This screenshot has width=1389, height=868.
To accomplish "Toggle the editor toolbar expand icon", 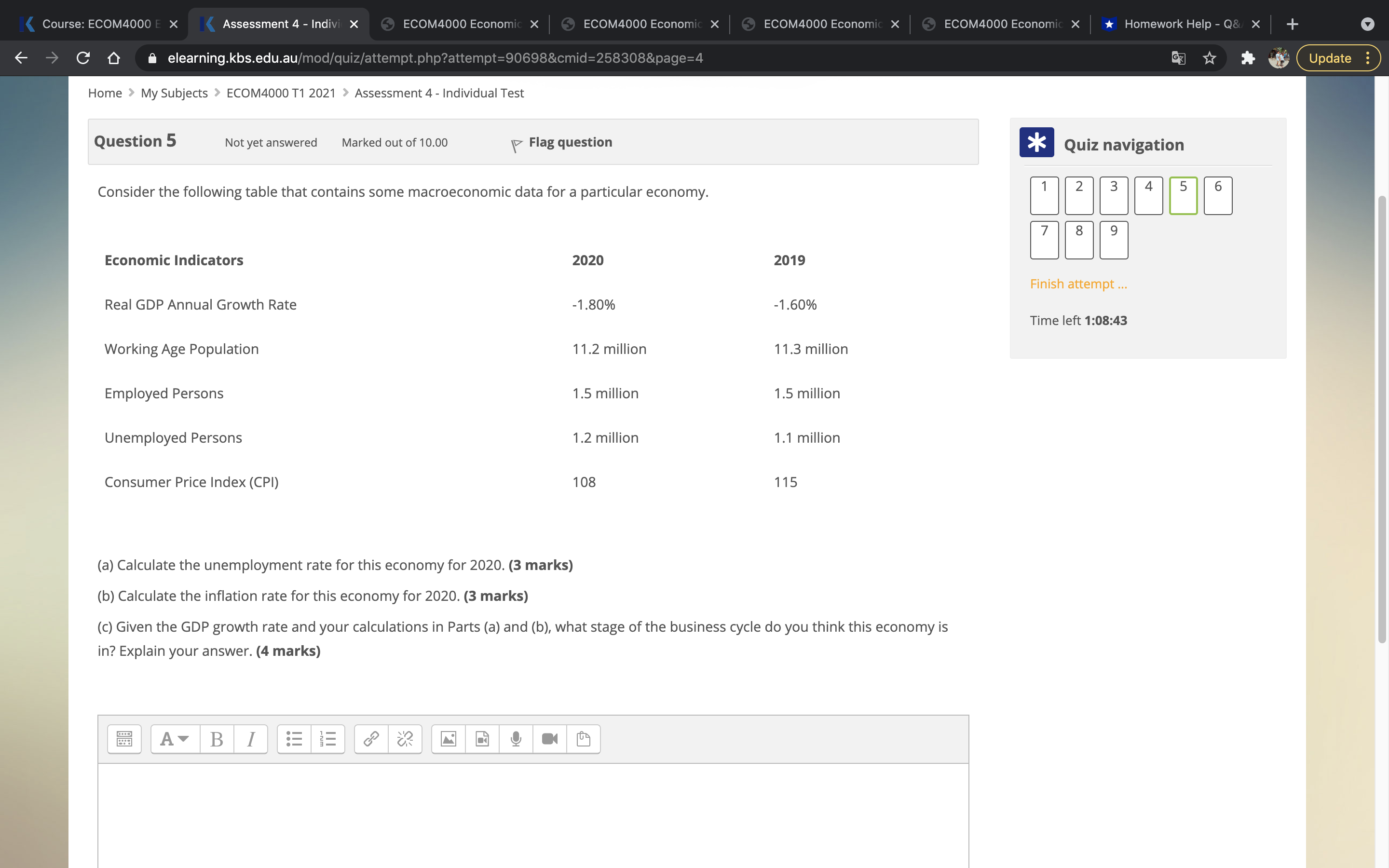I will 124,738.
